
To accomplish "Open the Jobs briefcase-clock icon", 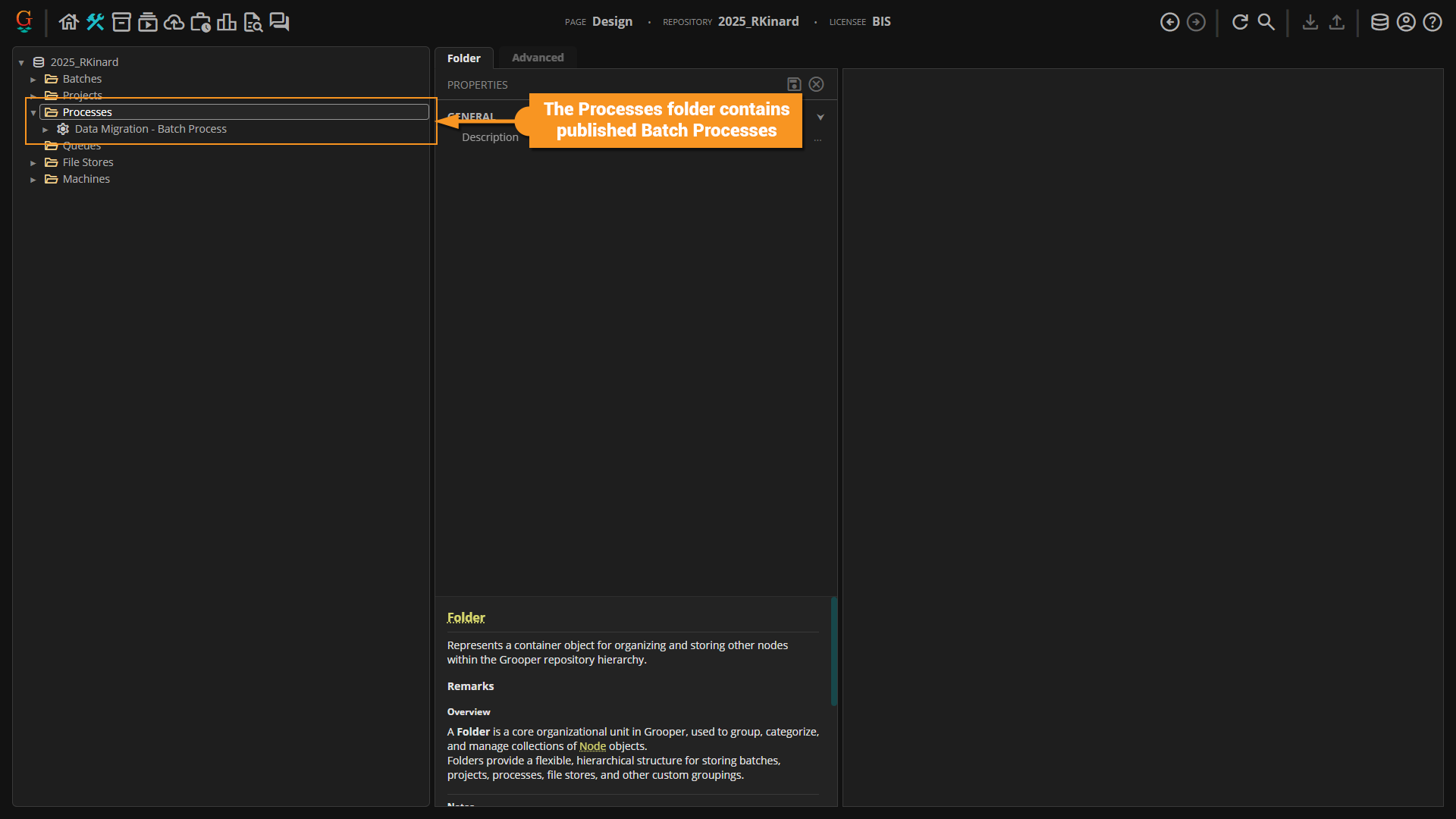I will [200, 22].
